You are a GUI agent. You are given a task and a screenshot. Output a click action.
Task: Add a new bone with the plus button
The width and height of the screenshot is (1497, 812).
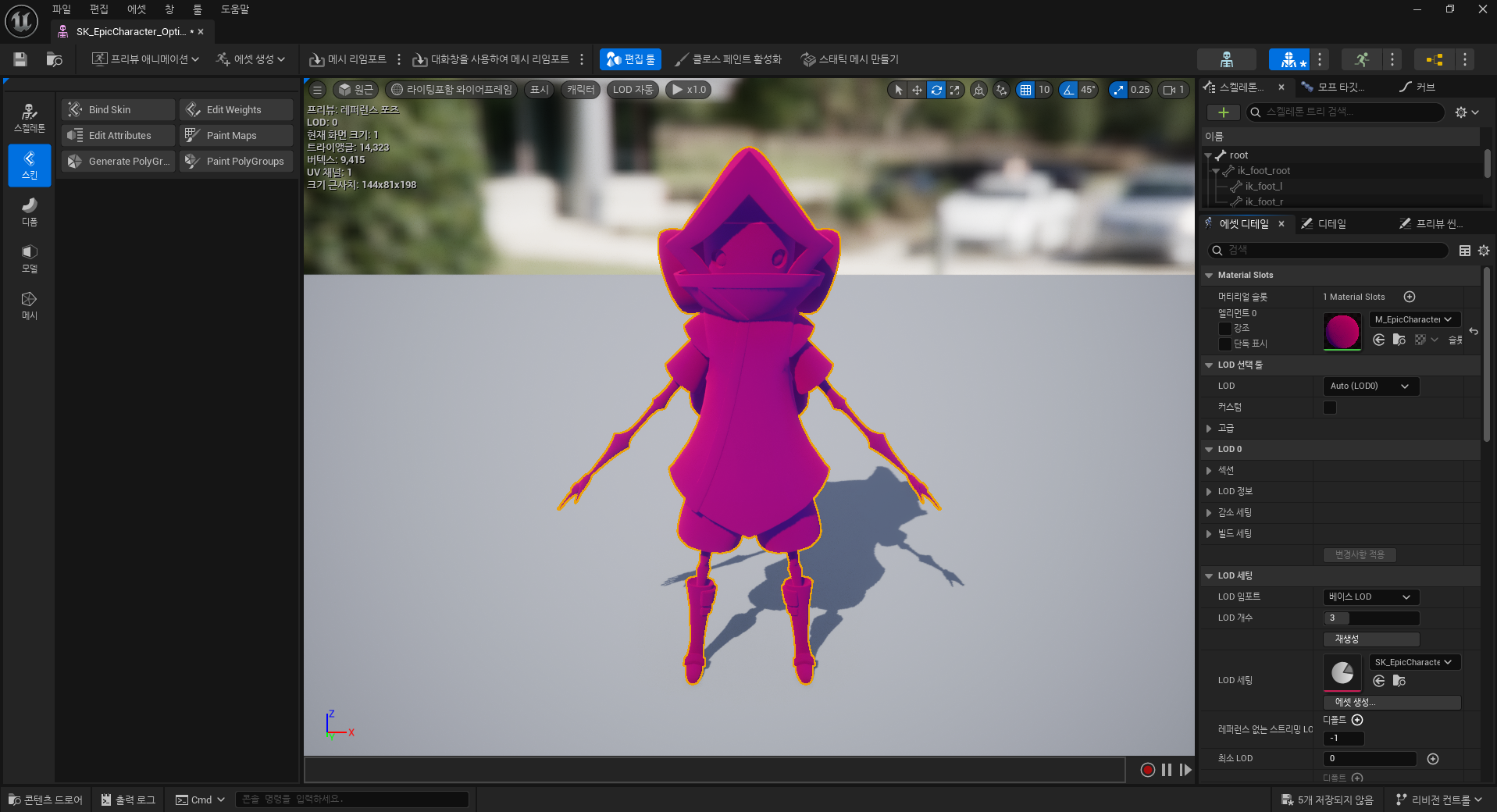tap(1224, 112)
